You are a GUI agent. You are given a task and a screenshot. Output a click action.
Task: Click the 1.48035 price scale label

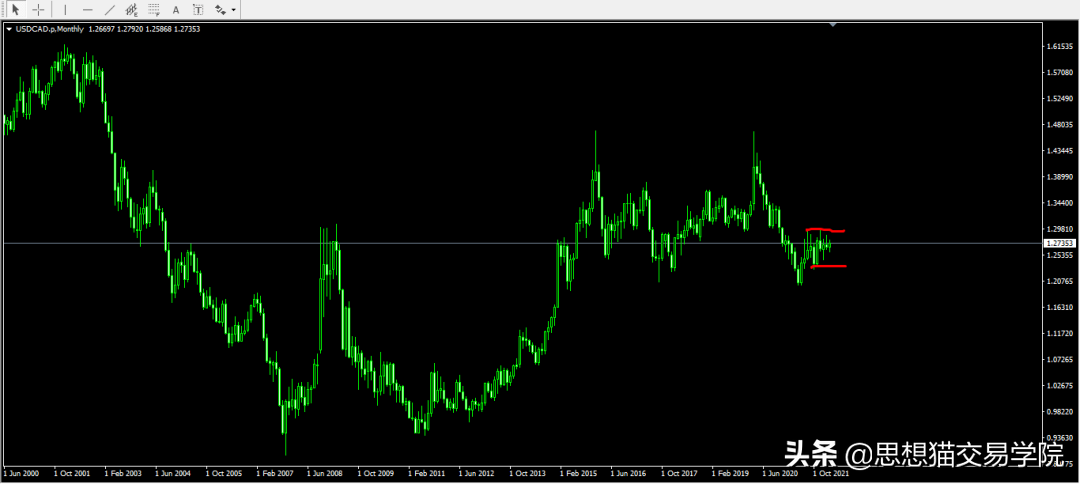(1061, 125)
